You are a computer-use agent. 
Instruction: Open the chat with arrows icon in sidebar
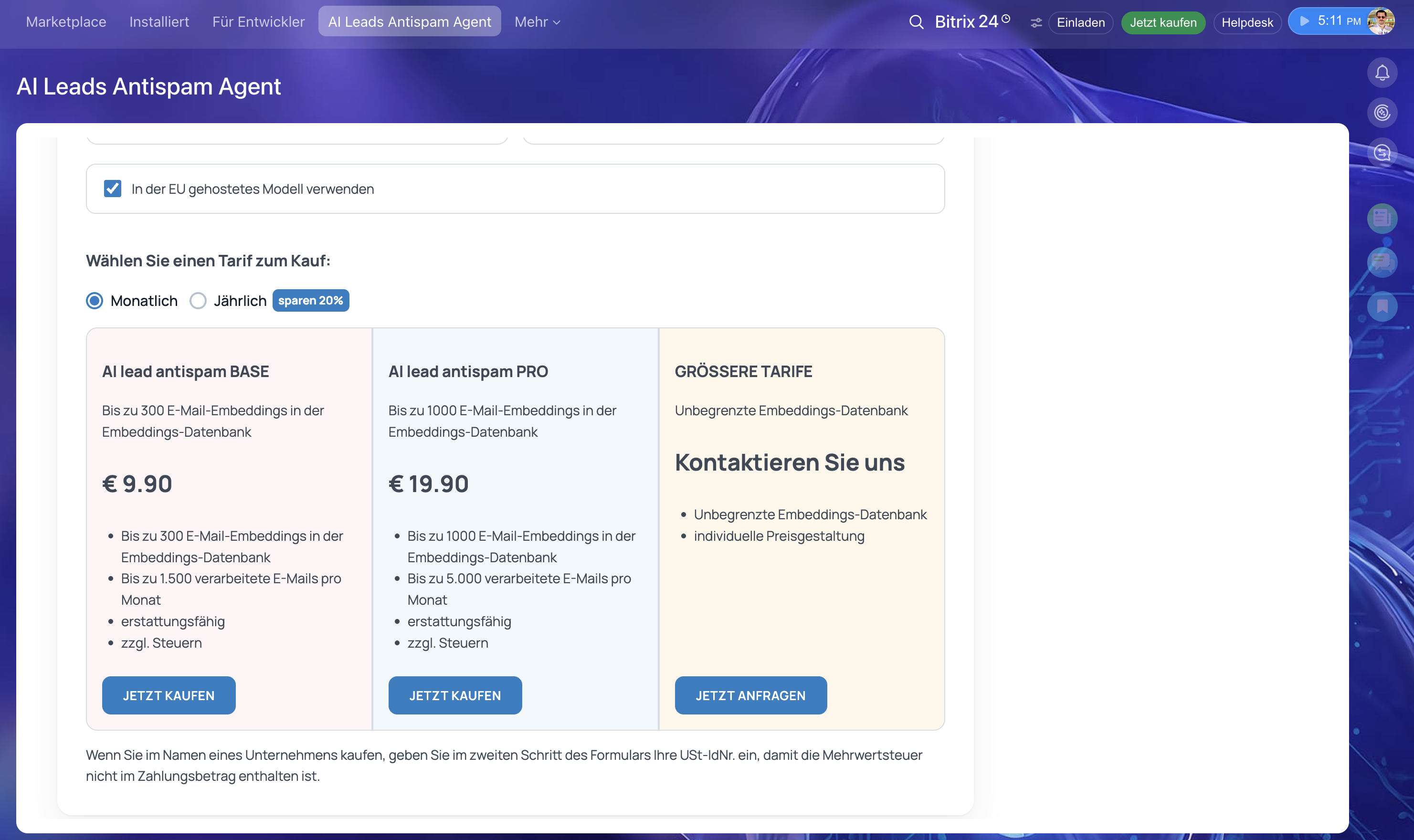tap(1382, 153)
